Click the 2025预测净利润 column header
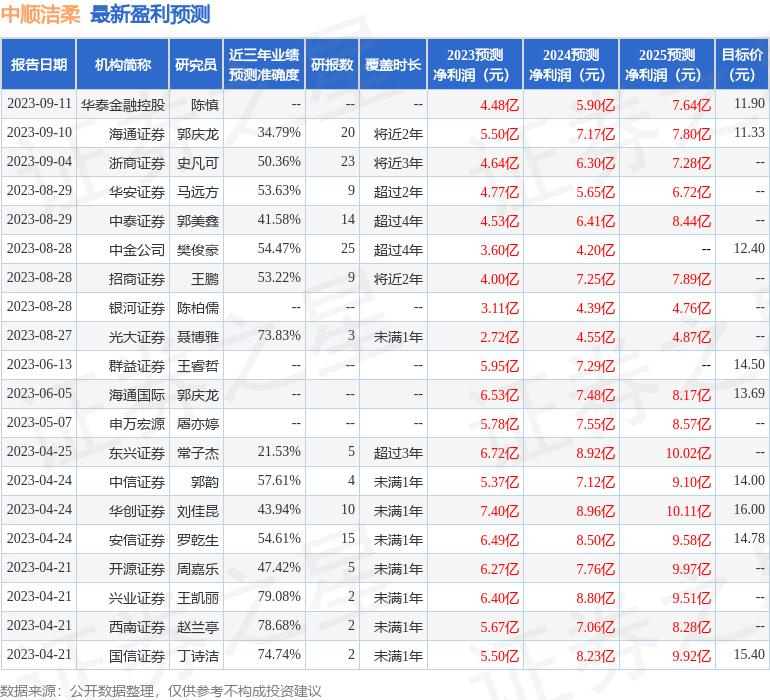 coord(667,64)
